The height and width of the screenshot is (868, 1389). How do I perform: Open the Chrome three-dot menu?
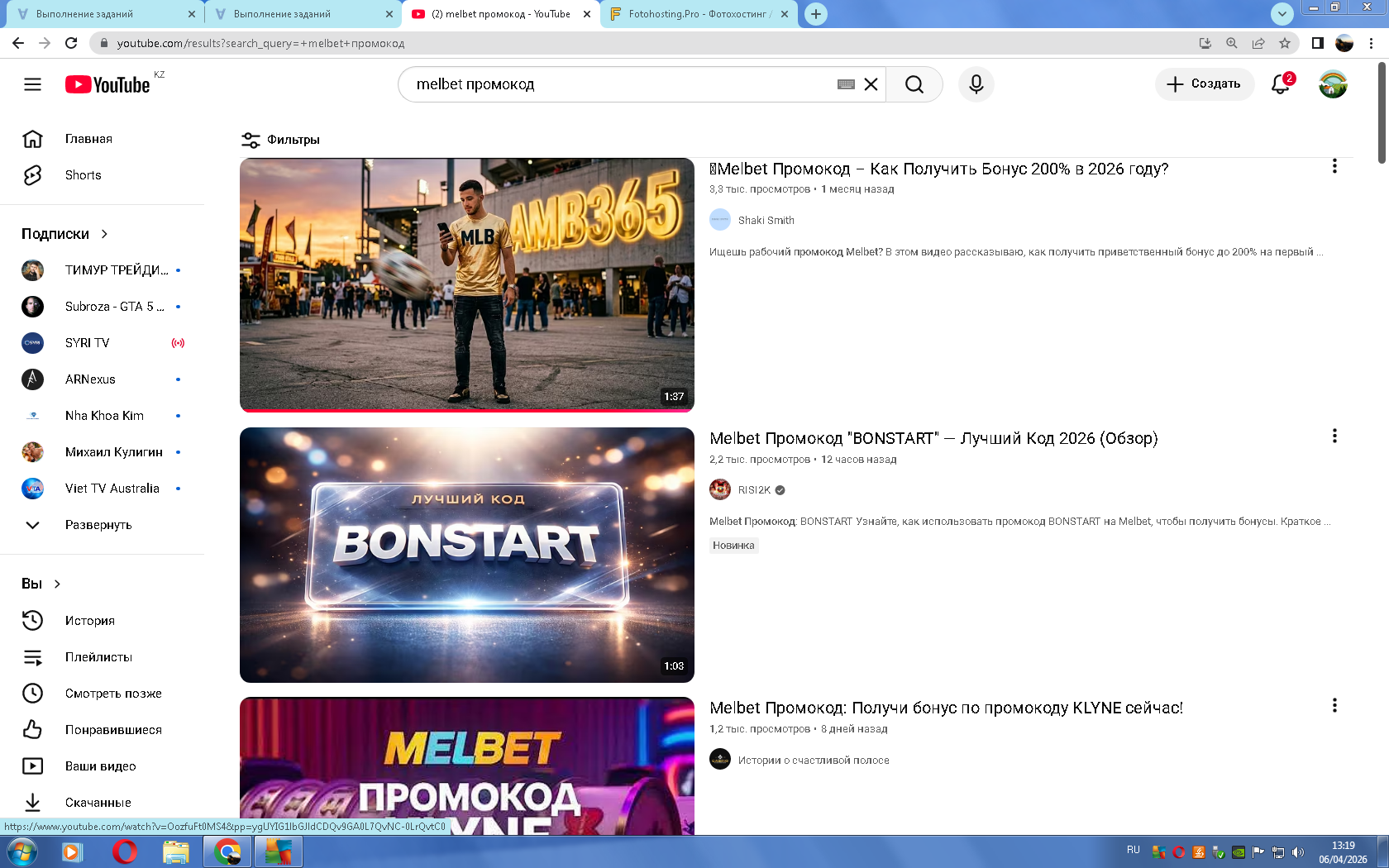coord(1371,43)
